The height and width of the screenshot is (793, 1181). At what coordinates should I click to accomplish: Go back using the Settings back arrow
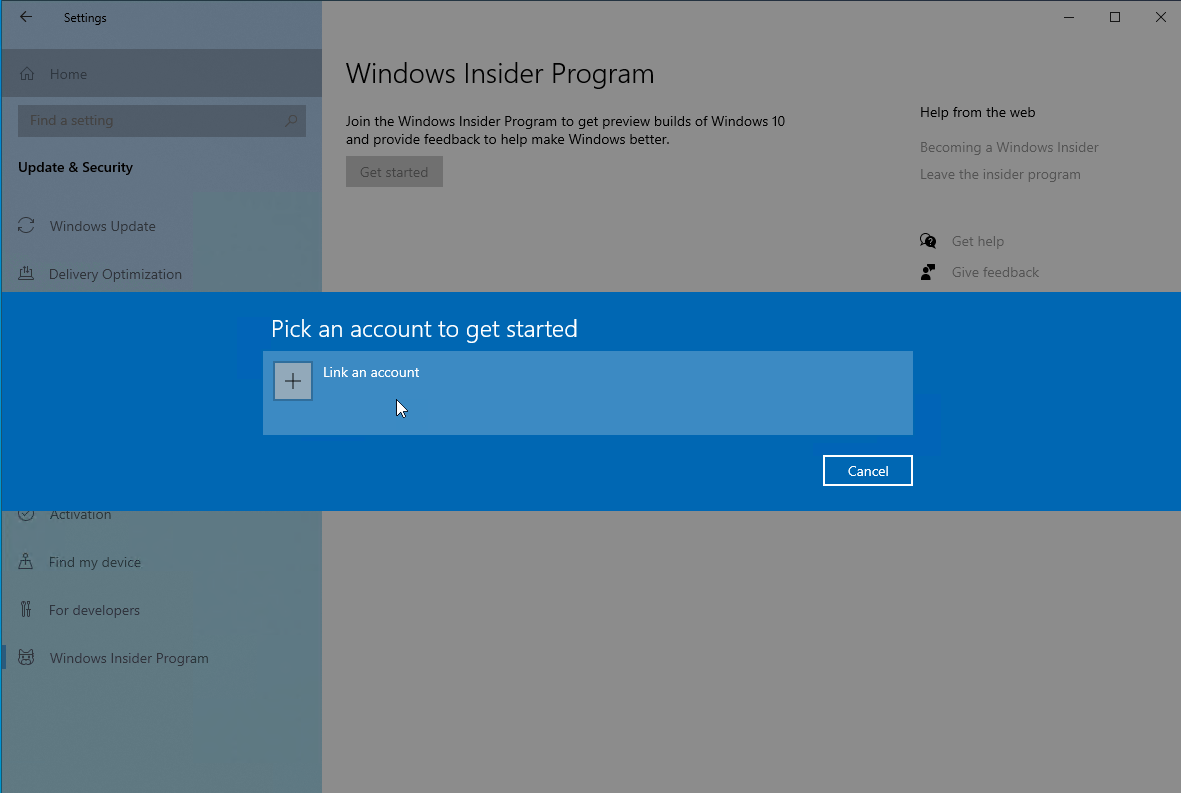26,17
